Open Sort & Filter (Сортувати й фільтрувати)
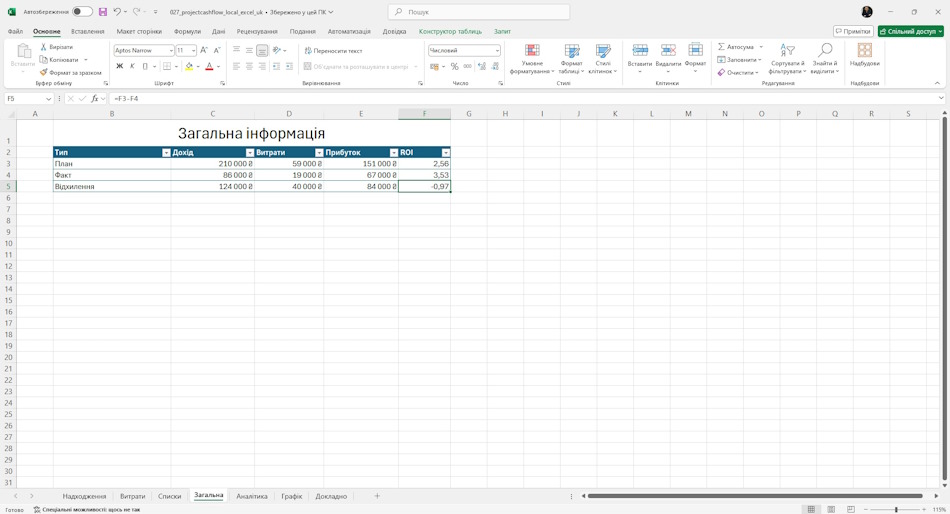 tap(787, 59)
